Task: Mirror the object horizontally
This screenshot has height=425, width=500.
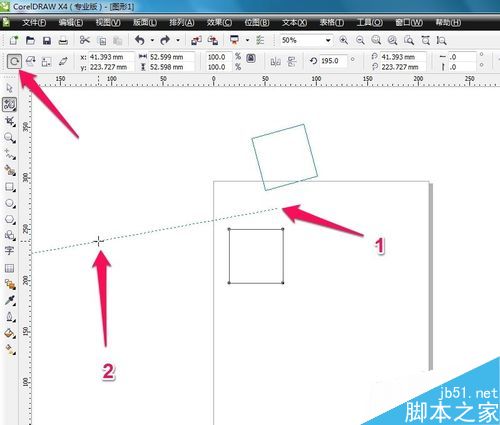Action: pyautogui.click(x=275, y=62)
